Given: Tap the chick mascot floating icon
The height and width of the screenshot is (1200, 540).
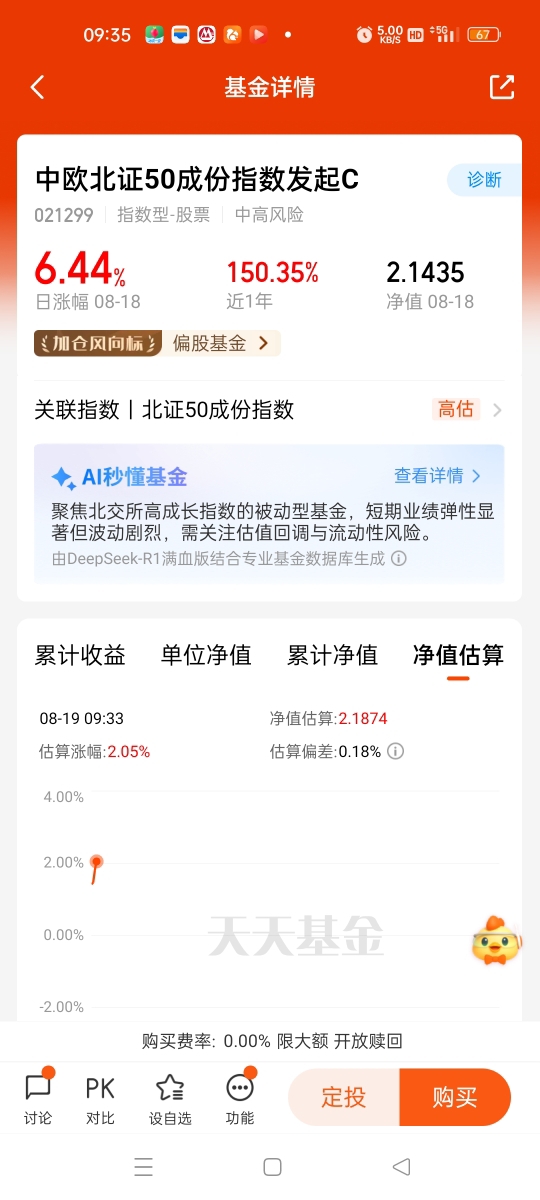Looking at the screenshot, I should tap(496, 941).
